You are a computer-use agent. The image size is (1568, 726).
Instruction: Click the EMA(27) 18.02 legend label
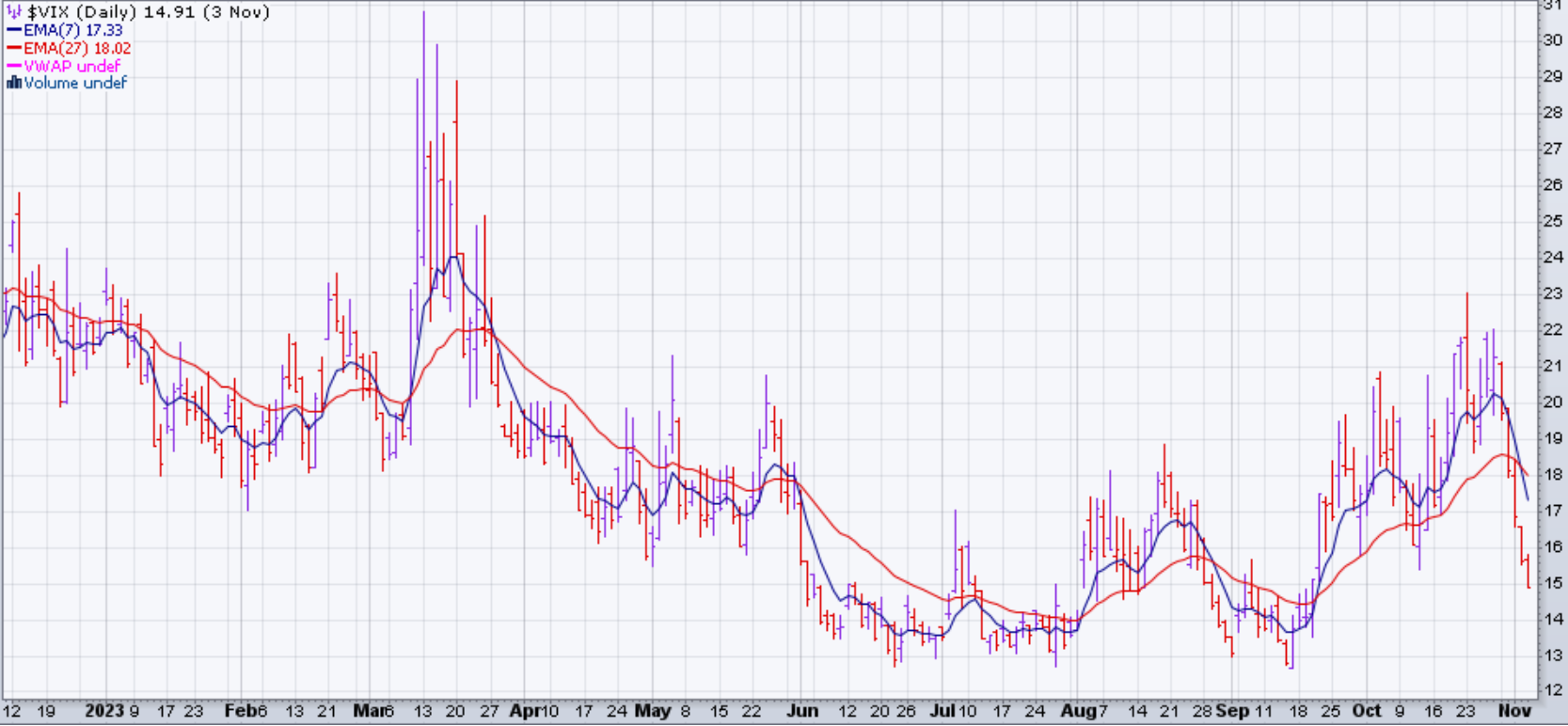tap(77, 48)
